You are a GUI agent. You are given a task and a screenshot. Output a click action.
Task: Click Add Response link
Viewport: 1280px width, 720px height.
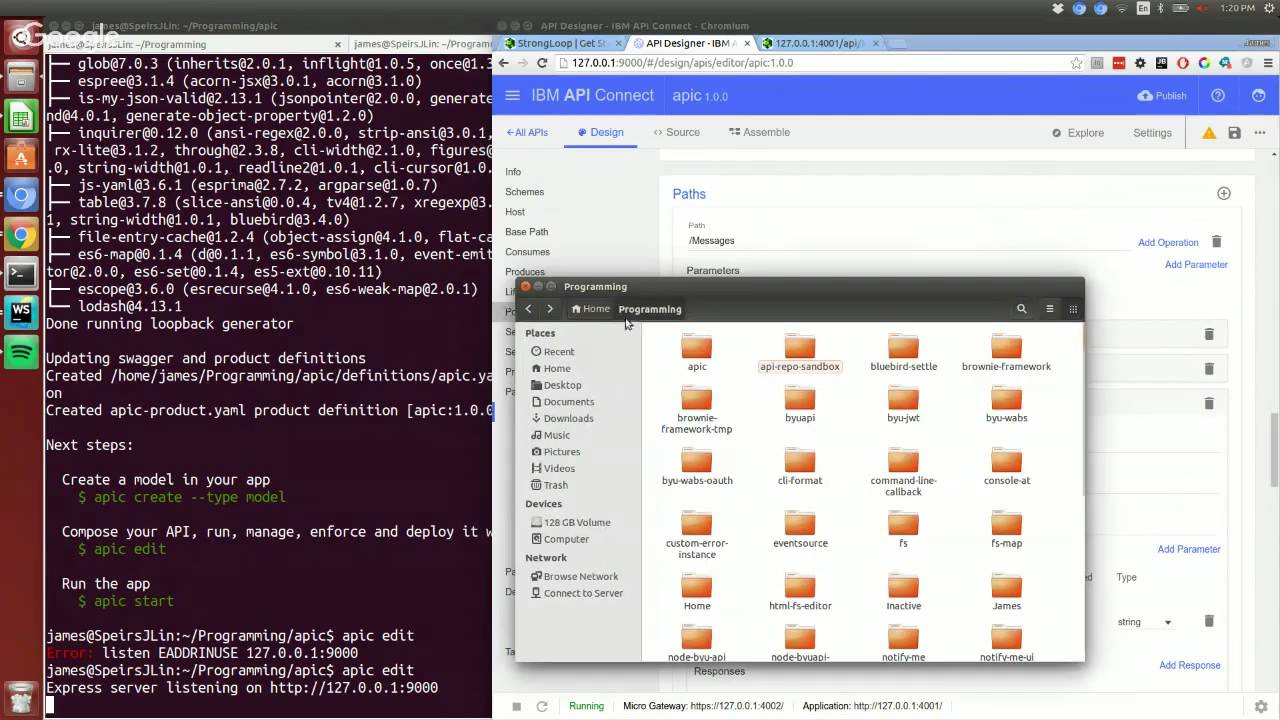pyautogui.click(x=1190, y=665)
